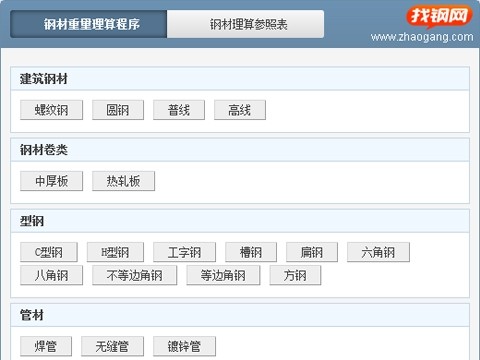Click the 钢材卷类 section header
The image size is (480, 360).
pos(240,150)
